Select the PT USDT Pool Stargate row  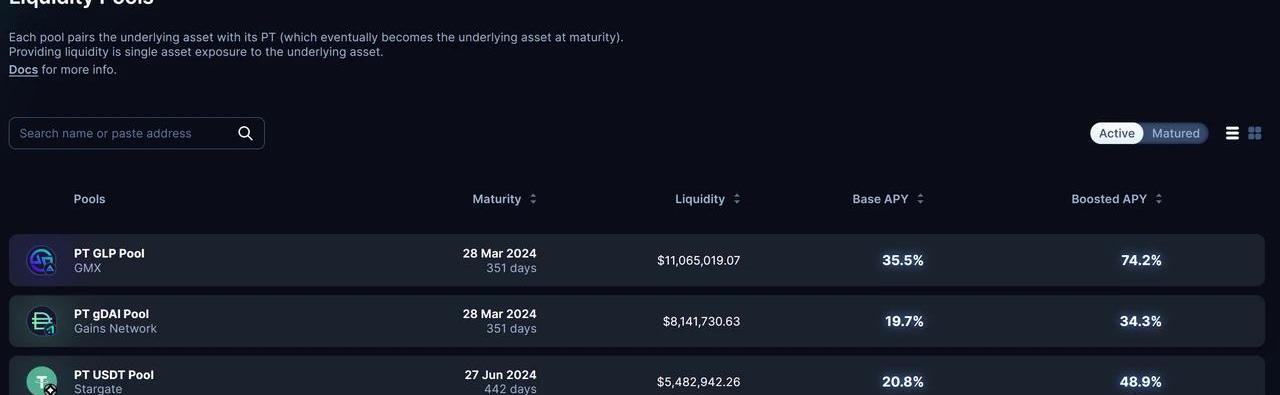(637, 376)
